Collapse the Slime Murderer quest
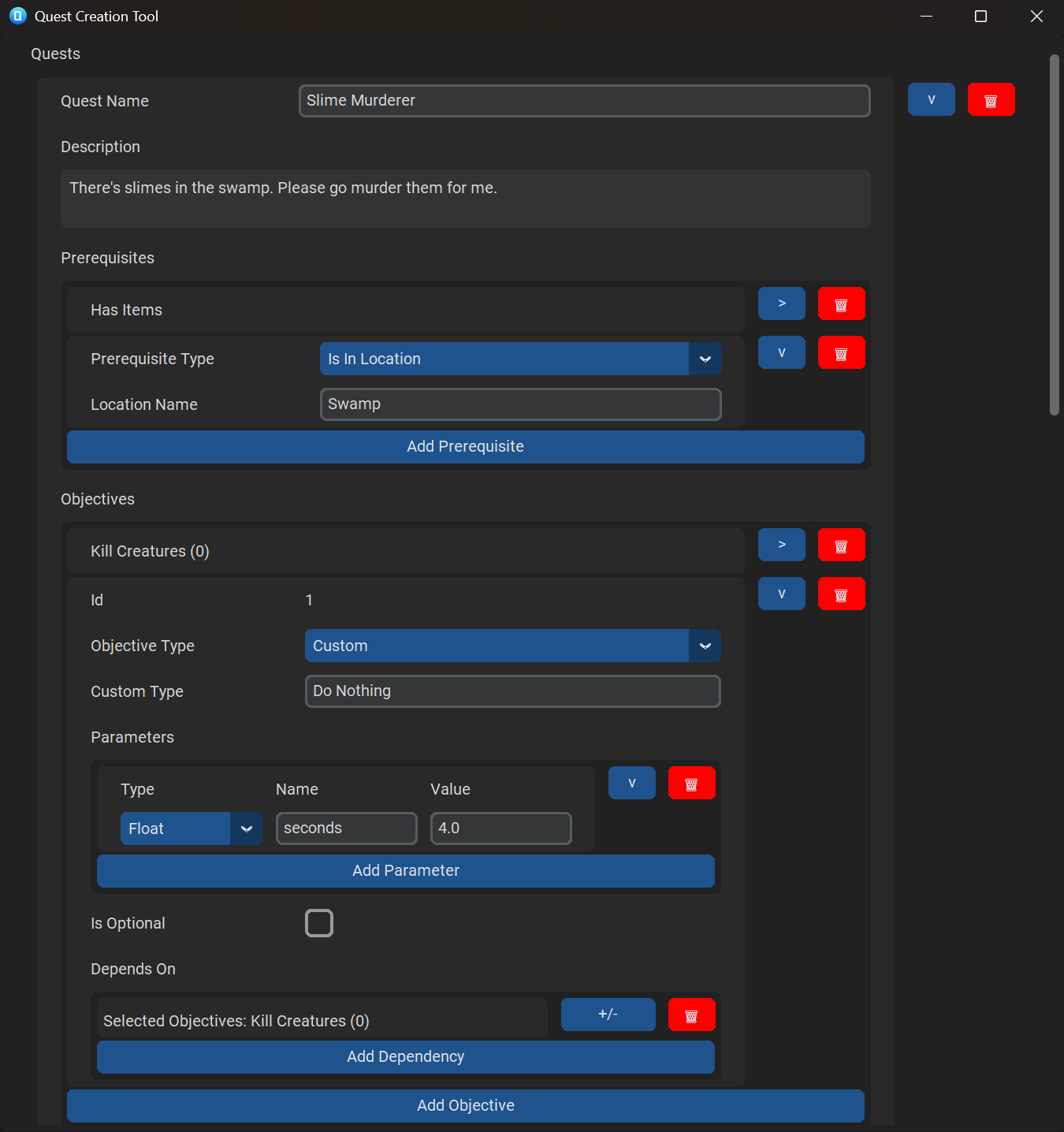The width and height of the screenshot is (1064, 1132). coord(931,99)
